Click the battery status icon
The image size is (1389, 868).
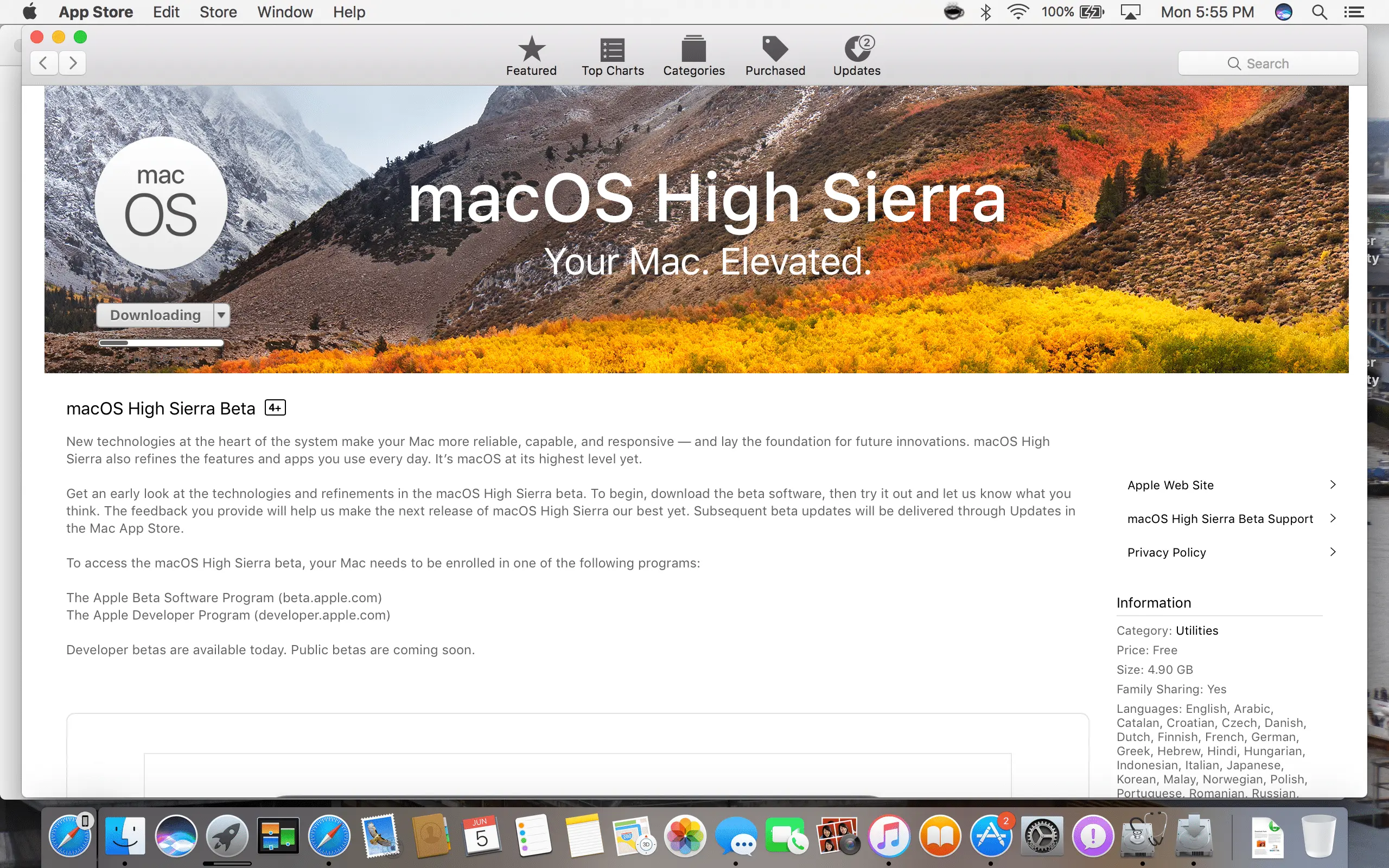(1092, 11)
